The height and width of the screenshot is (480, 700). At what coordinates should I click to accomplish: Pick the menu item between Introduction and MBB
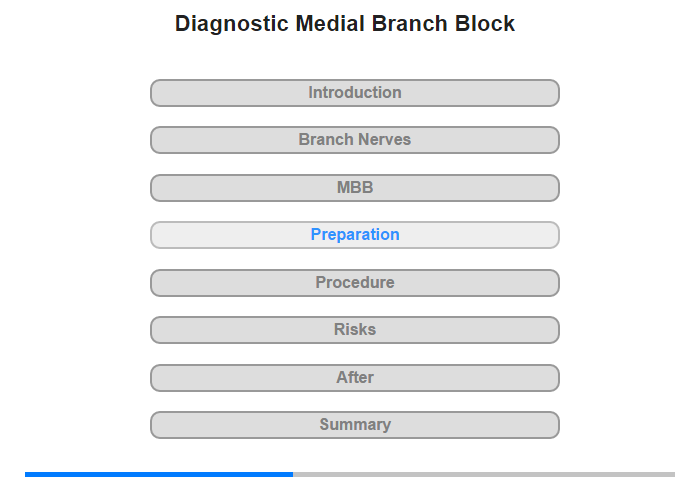click(355, 140)
